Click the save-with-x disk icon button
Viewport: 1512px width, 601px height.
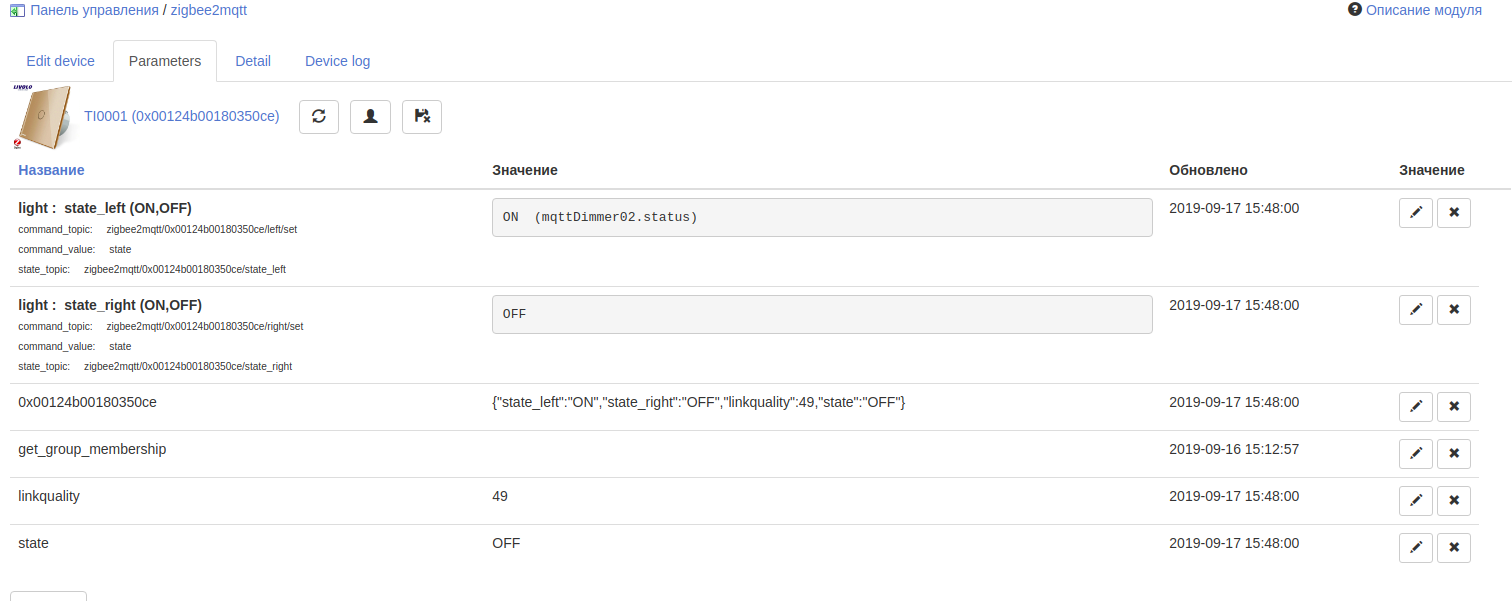coord(422,116)
